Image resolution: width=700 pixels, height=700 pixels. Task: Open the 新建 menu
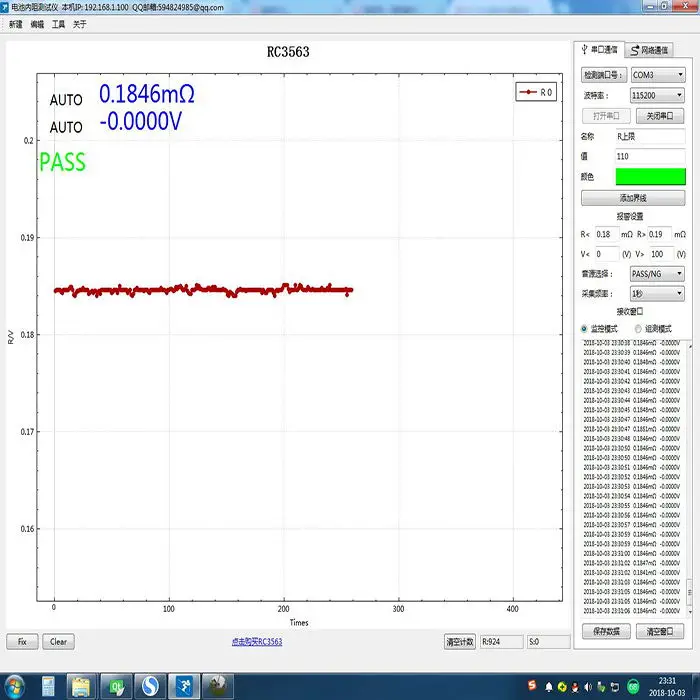[x=16, y=24]
